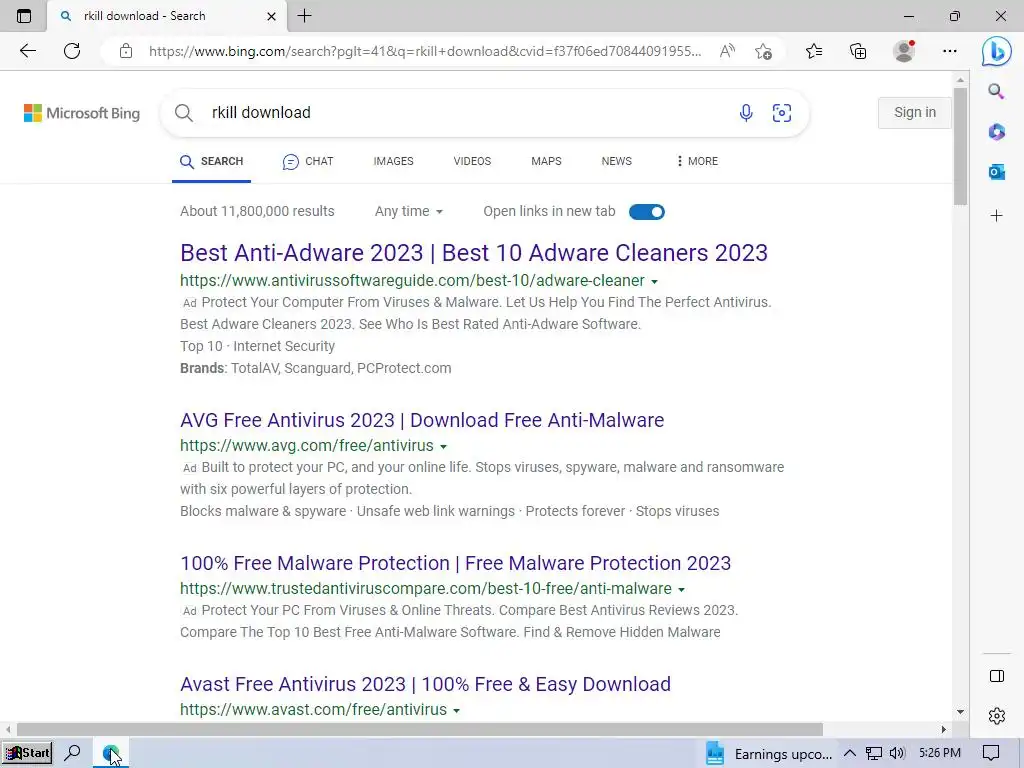Search using an image icon
This screenshot has height=768, width=1024.
click(782, 113)
